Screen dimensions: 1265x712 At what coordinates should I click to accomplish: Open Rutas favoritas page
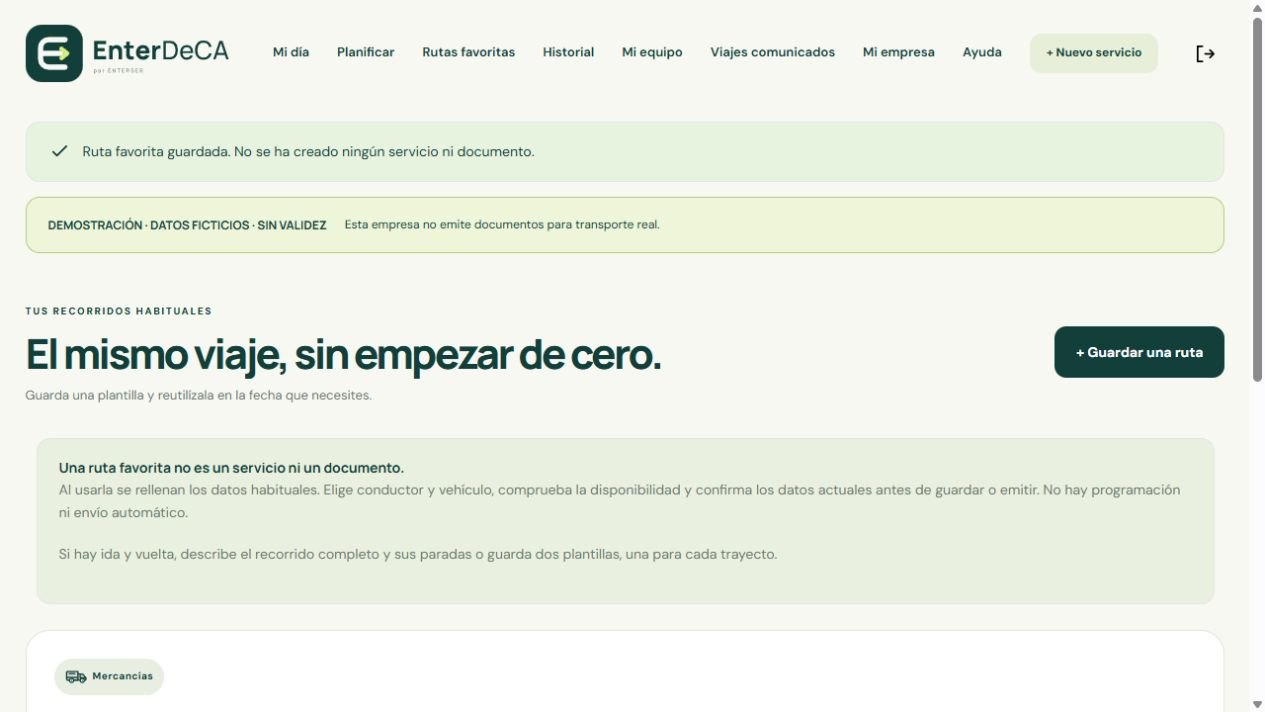(468, 52)
